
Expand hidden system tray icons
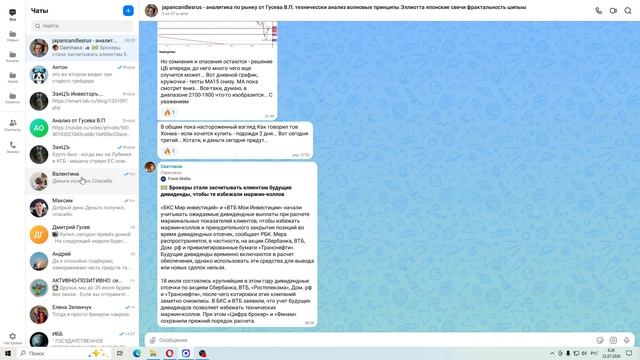coord(552,353)
